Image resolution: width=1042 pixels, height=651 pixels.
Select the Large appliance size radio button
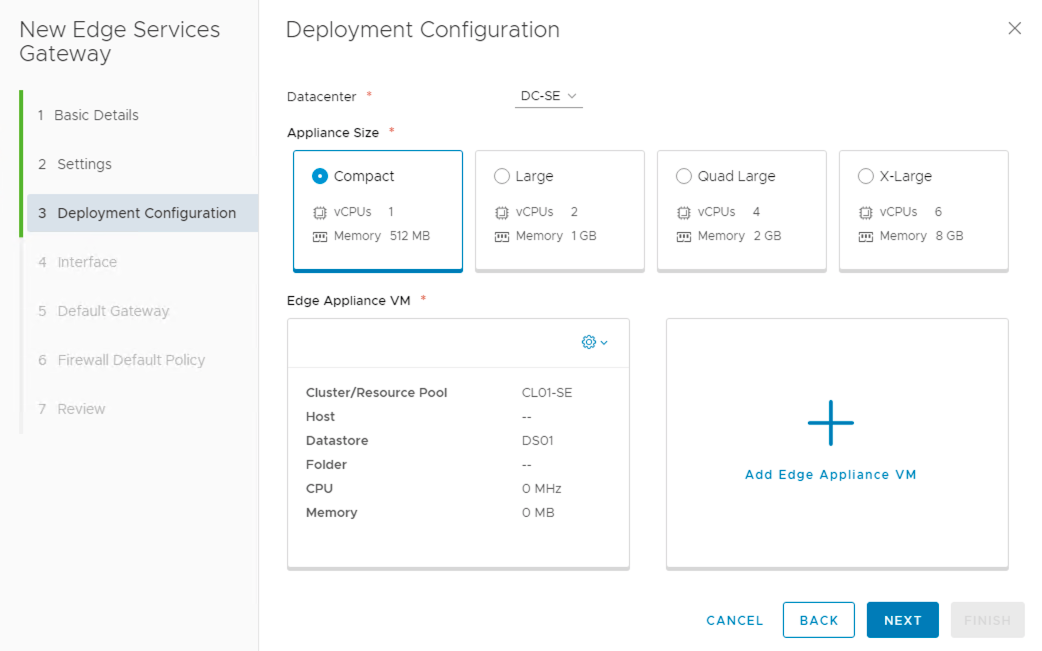[x=502, y=176]
